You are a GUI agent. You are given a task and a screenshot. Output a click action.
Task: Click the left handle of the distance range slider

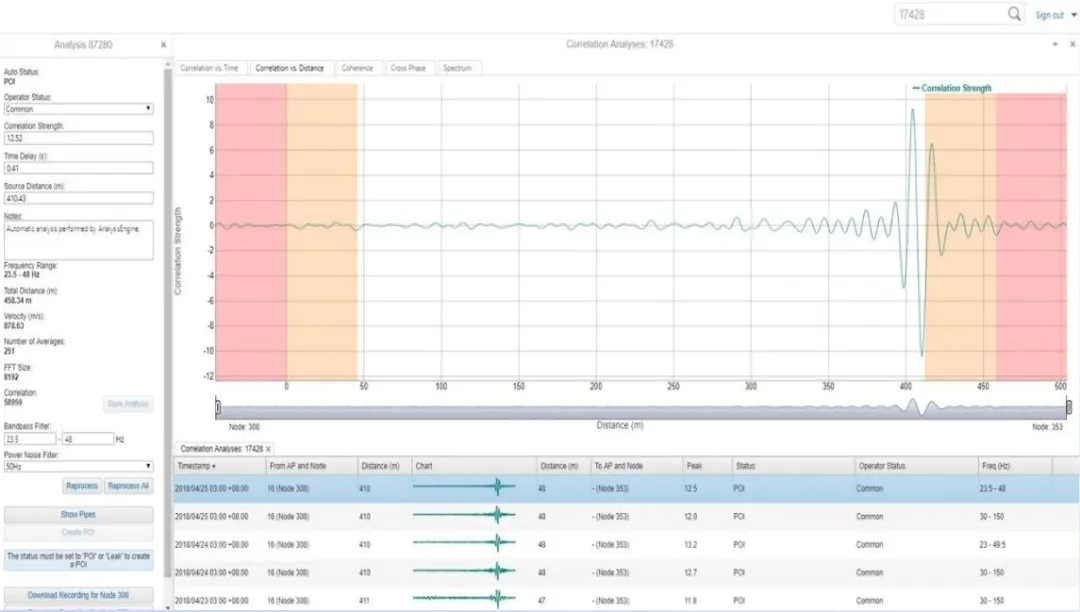(x=218, y=408)
